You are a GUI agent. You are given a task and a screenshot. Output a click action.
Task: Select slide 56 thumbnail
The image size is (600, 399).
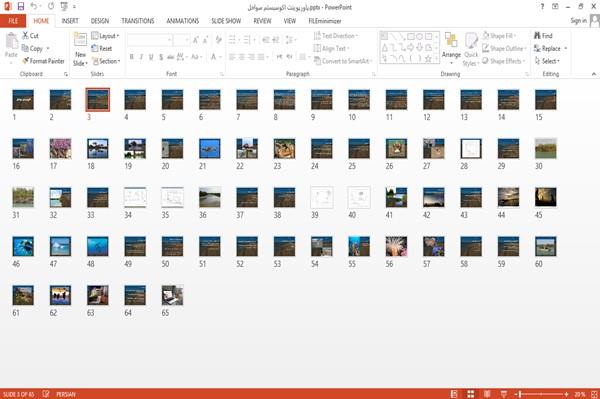point(396,246)
